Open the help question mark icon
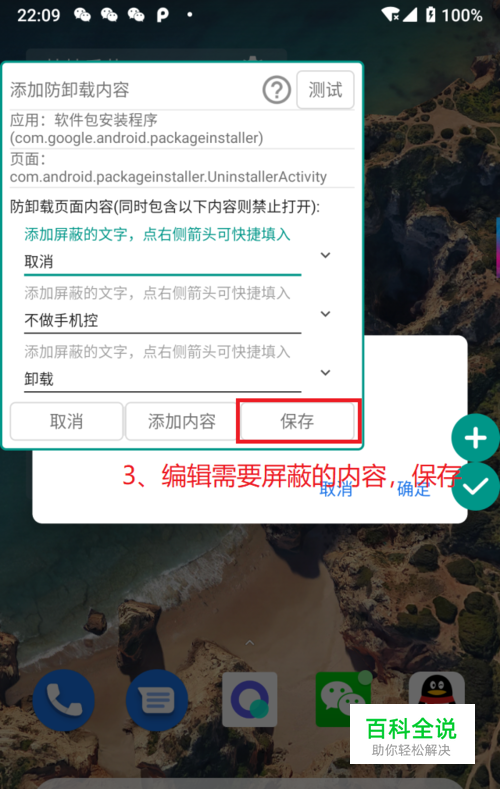 pyautogui.click(x=277, y=91)
